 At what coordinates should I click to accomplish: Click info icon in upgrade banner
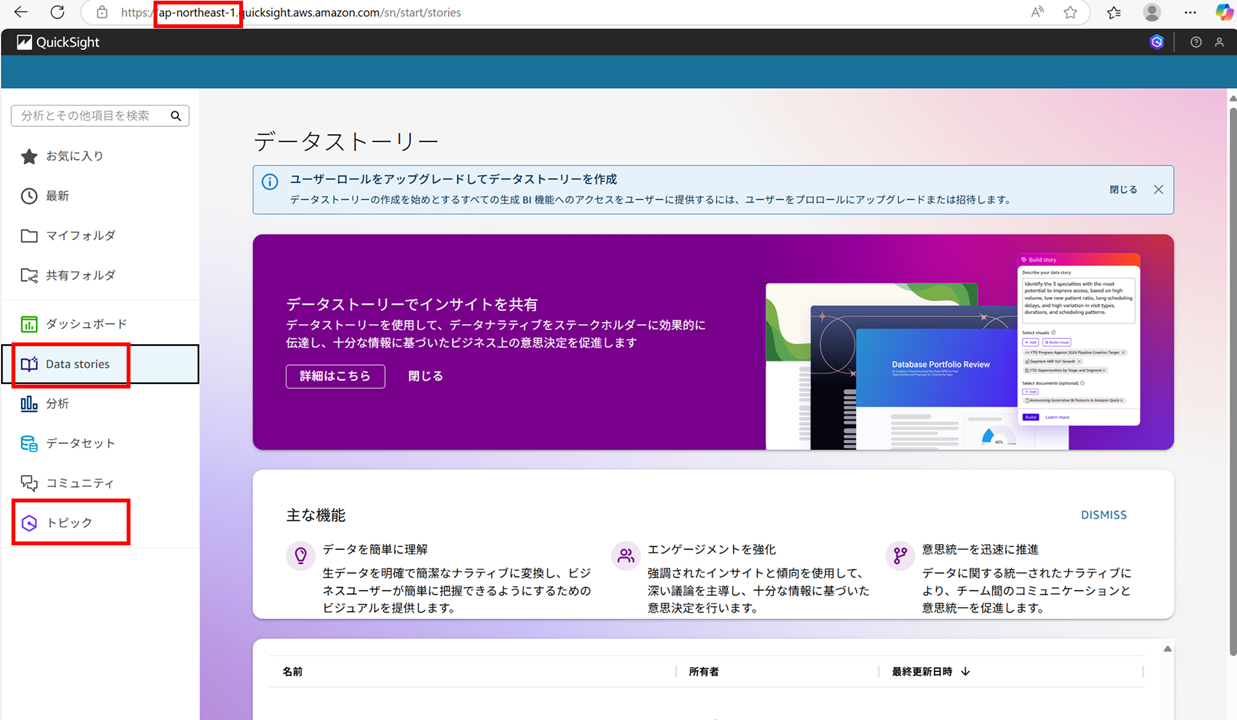270,182
